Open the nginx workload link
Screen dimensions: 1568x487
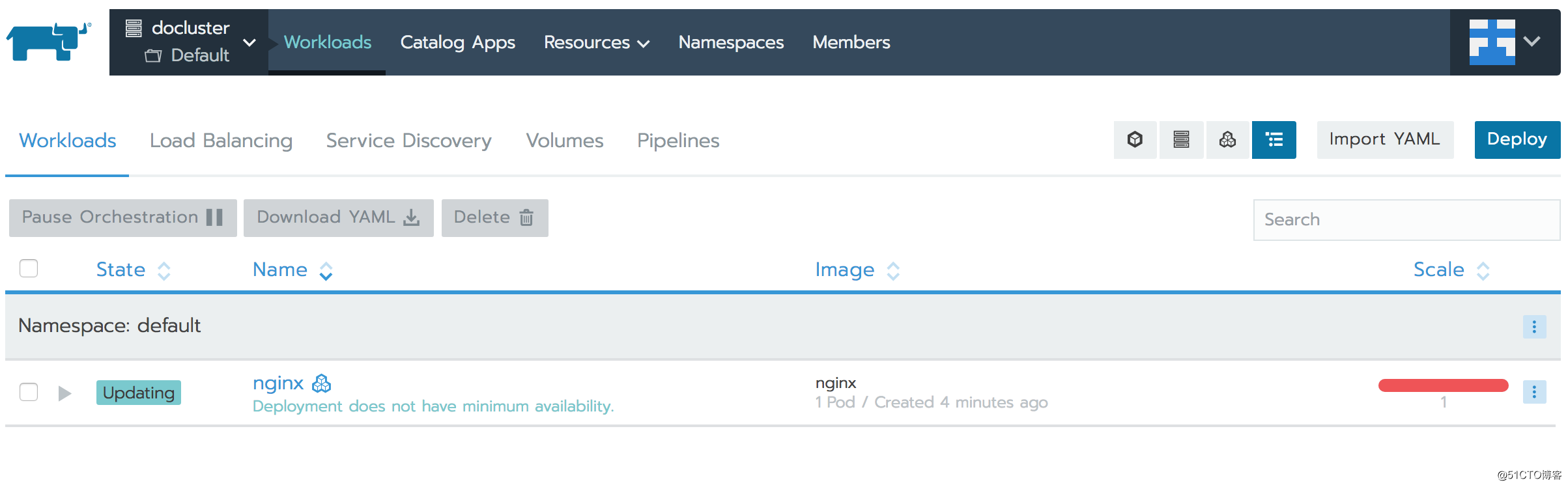coord(278,383)
